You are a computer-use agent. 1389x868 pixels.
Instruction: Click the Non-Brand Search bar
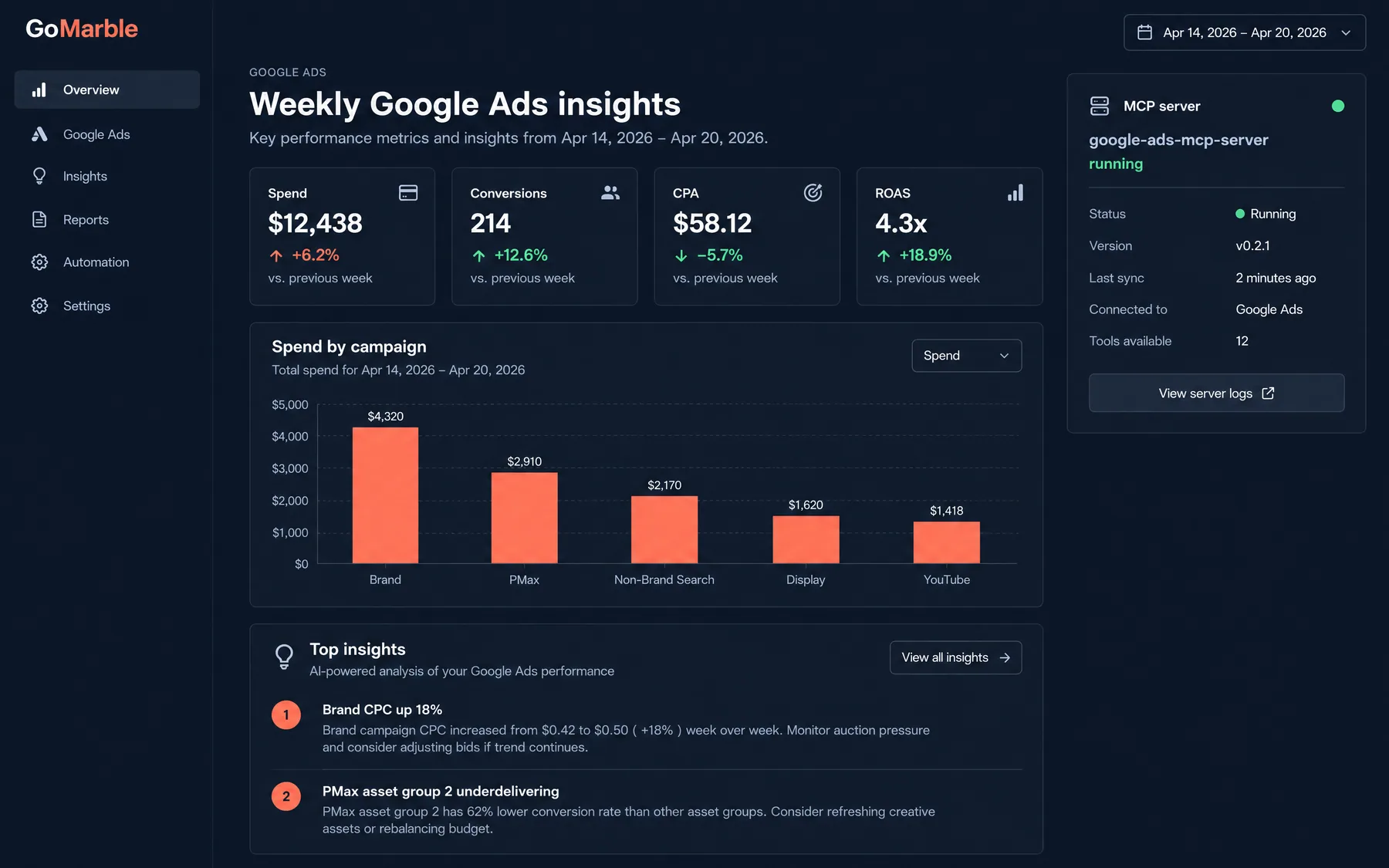pyautogui.click(x=664, y=529)
